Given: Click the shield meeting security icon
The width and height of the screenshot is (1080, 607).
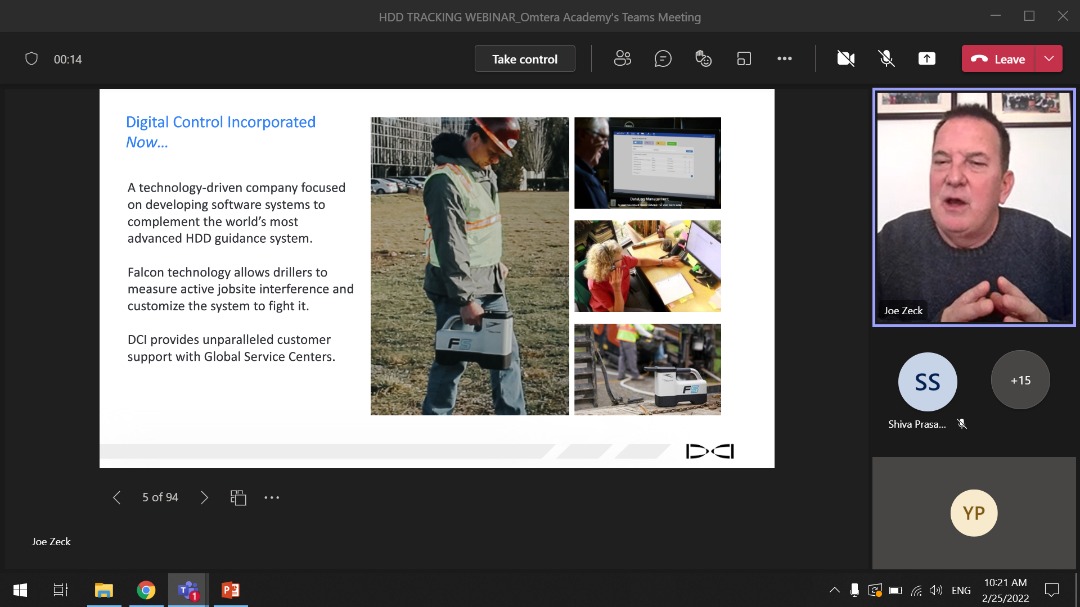Looking at the screenshot, I should tap(31, 59).
